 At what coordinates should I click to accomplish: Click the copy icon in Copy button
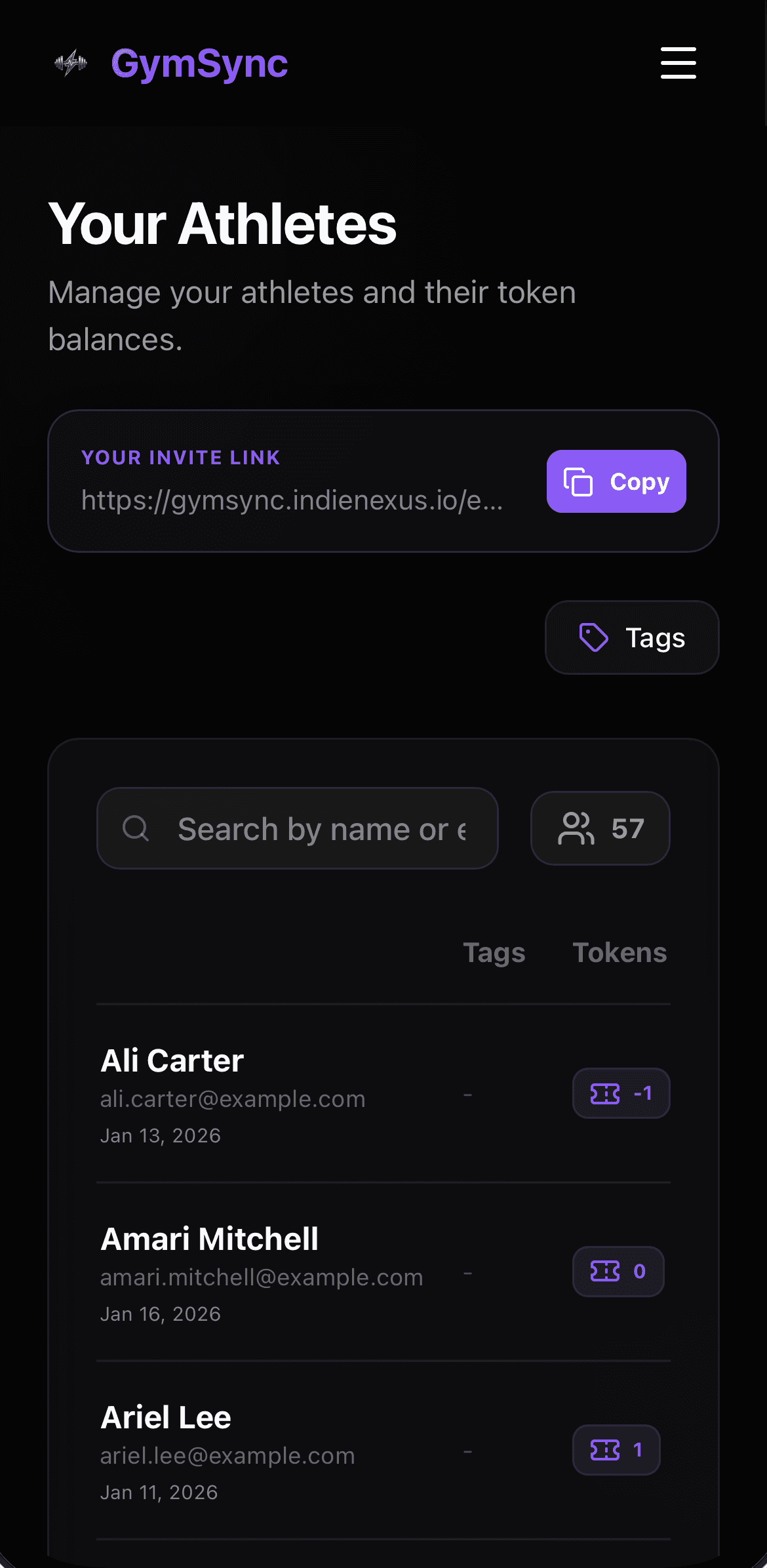(x=578, y=482)
